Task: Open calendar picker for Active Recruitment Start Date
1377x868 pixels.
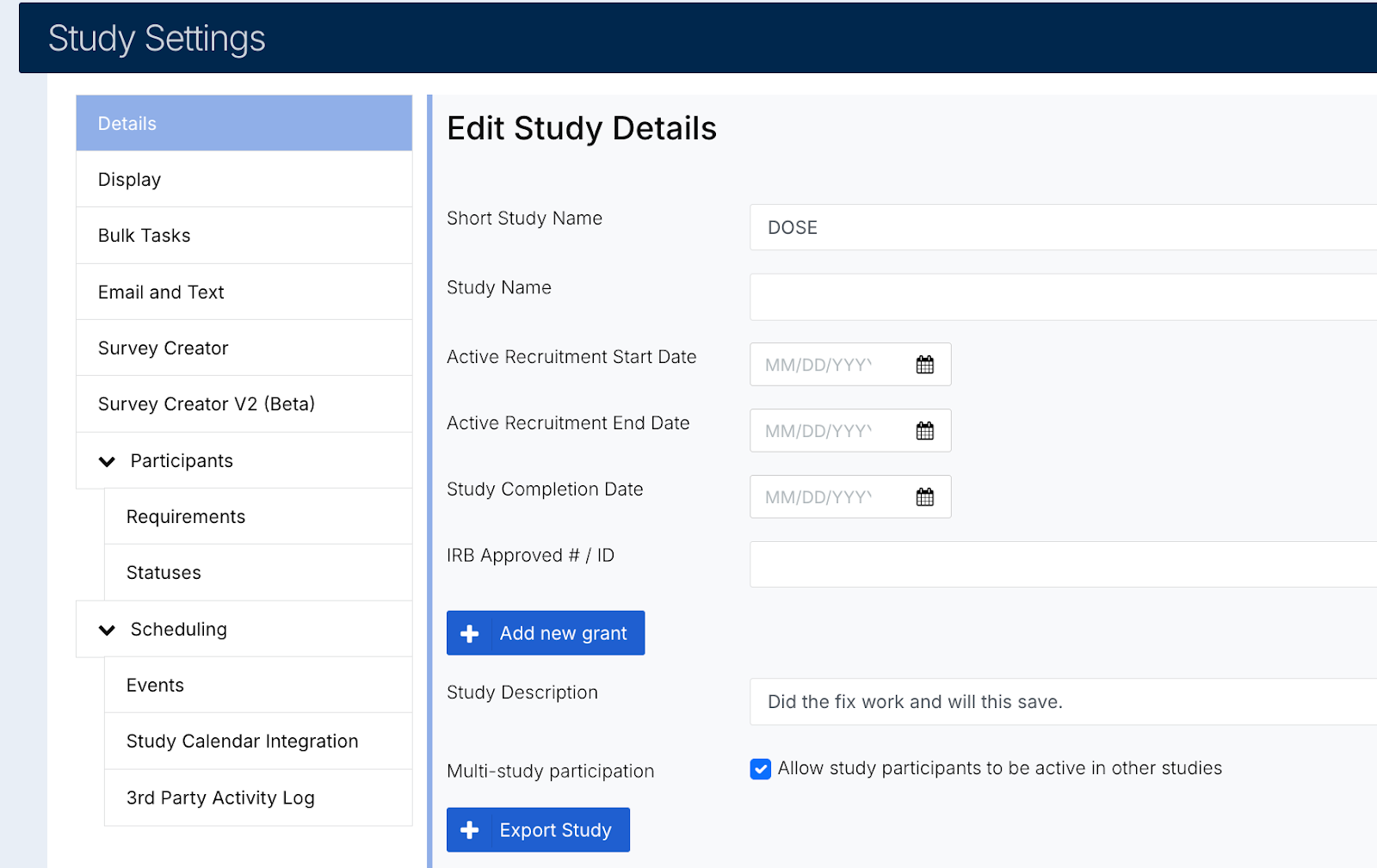Action: click(x=924, y=365)
